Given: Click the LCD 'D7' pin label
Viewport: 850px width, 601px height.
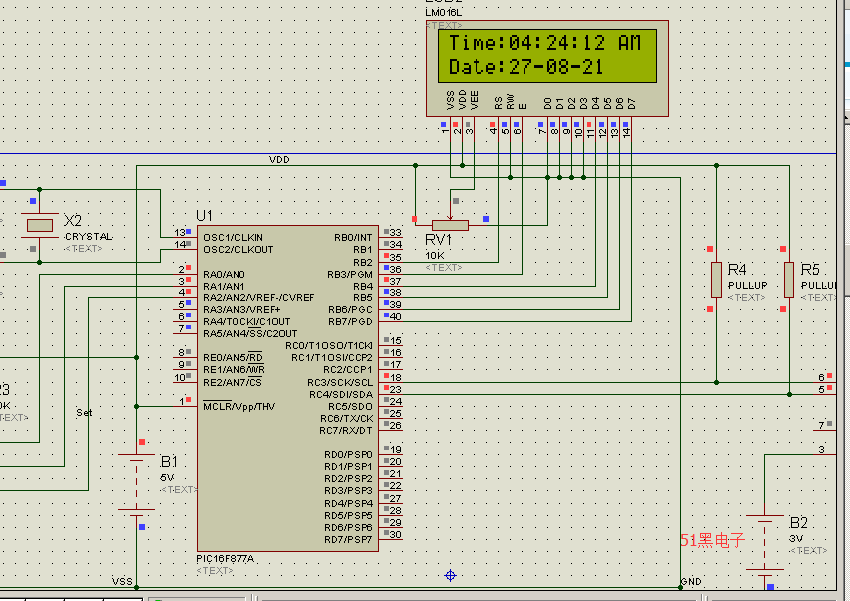Looking at the screenshot, I should [632, 104].
